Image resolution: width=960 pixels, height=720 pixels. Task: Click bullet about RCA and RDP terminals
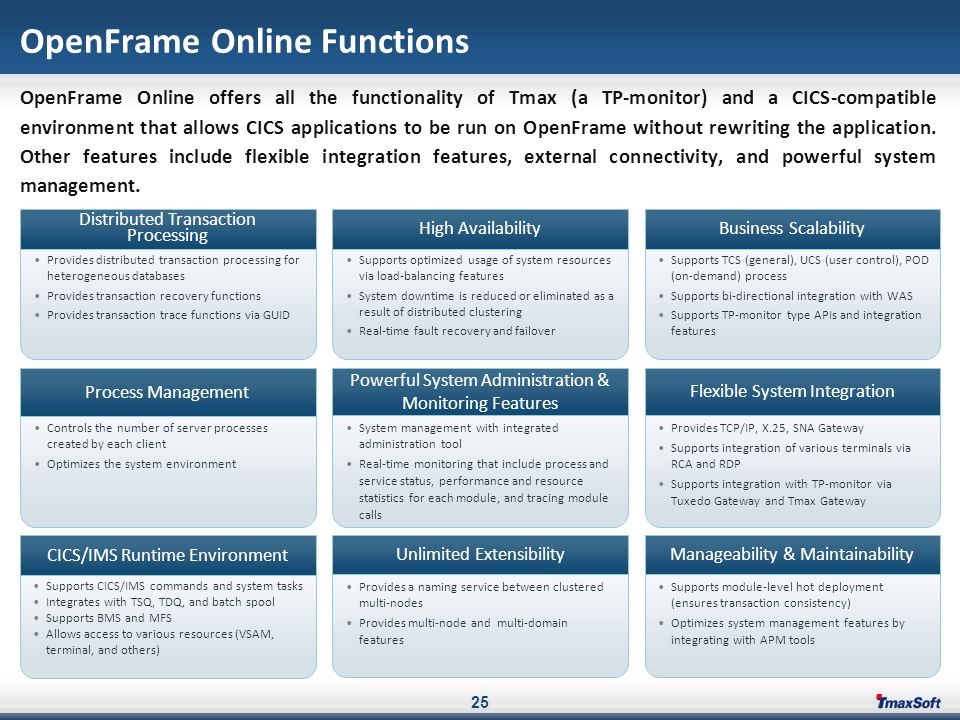(790, 456)
